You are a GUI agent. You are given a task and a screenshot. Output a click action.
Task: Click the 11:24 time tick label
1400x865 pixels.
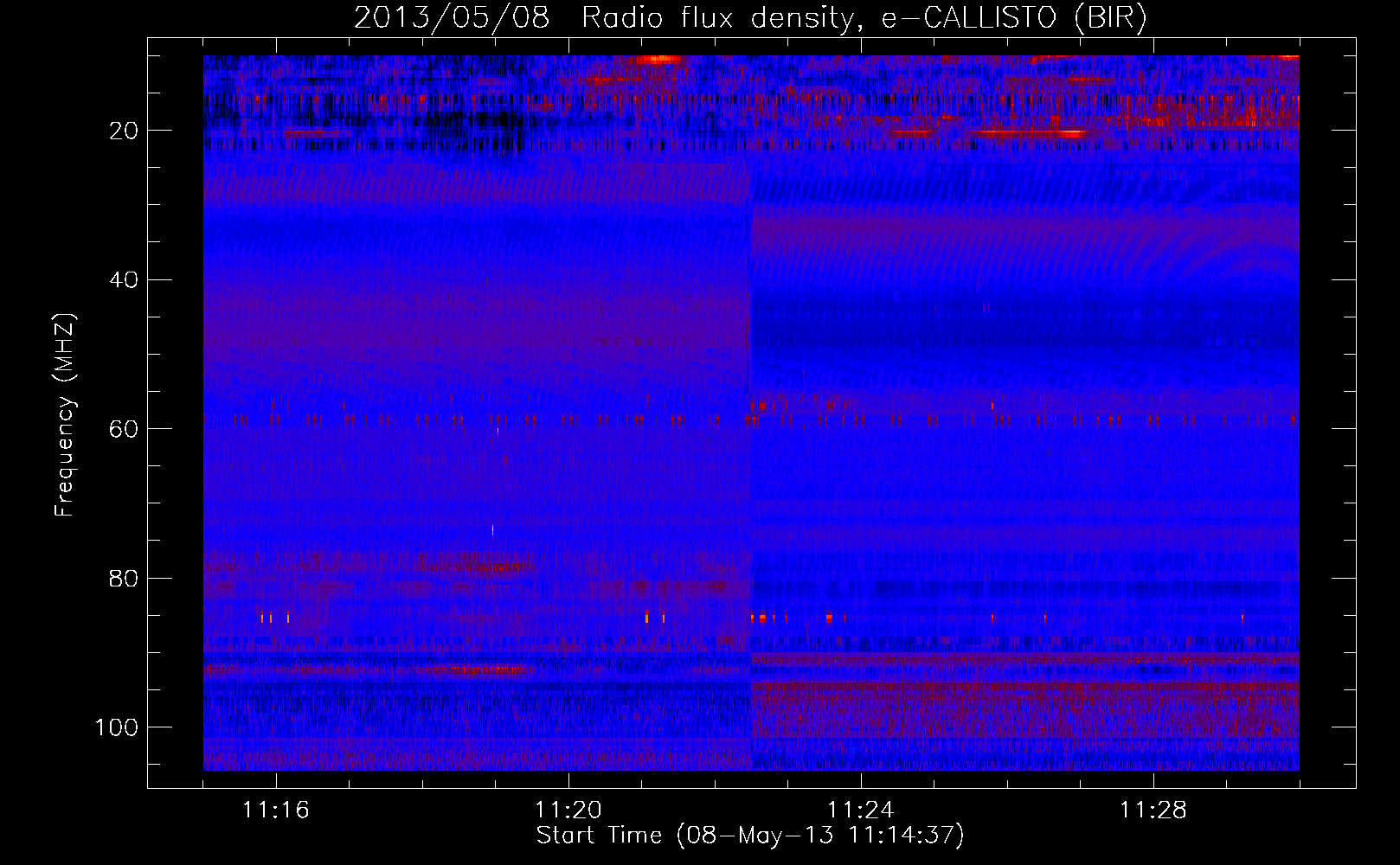pos(861,811)
